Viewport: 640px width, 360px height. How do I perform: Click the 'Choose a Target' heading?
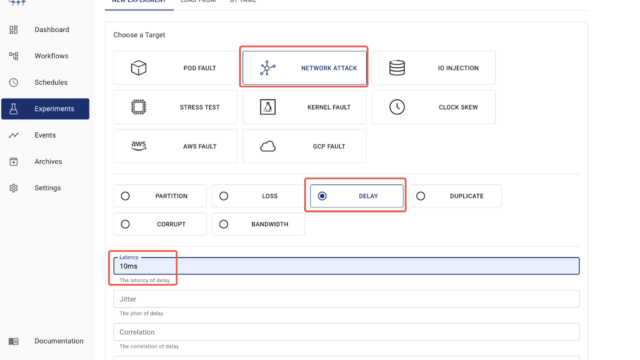click(x=139, y=35)
